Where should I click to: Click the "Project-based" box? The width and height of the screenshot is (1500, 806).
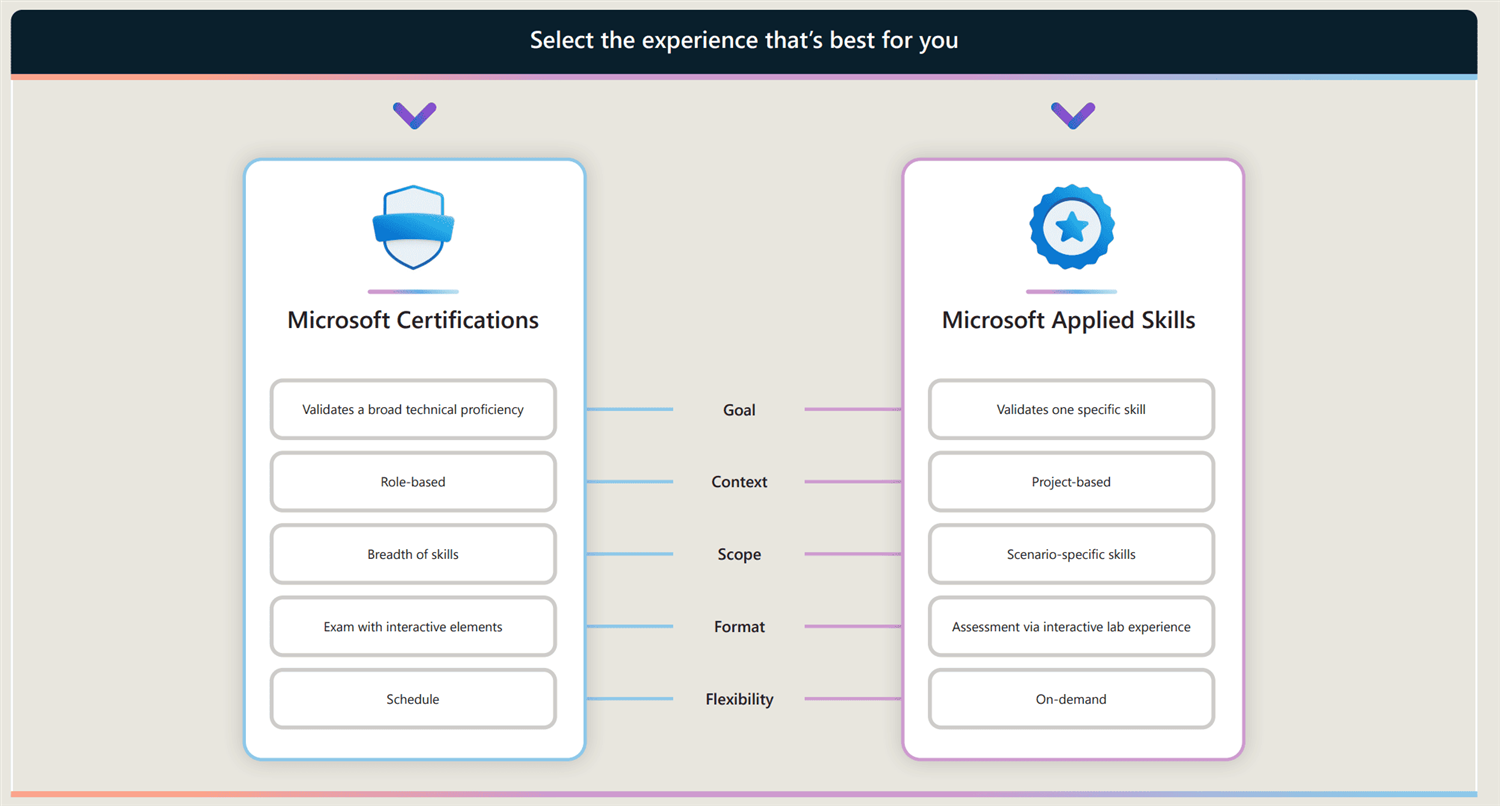coord(1071,482)
